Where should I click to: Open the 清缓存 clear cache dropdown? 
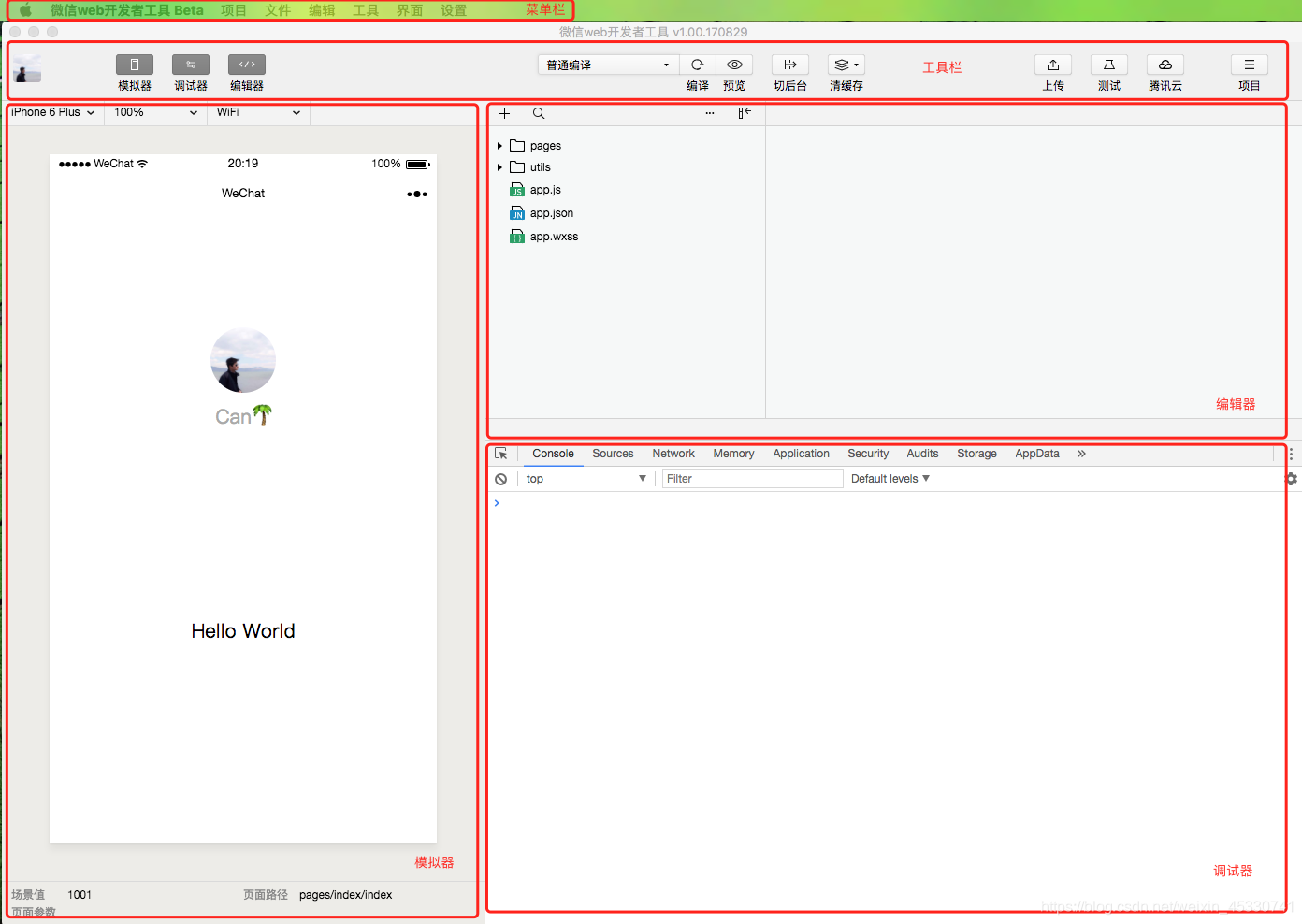tap(846, 65)
